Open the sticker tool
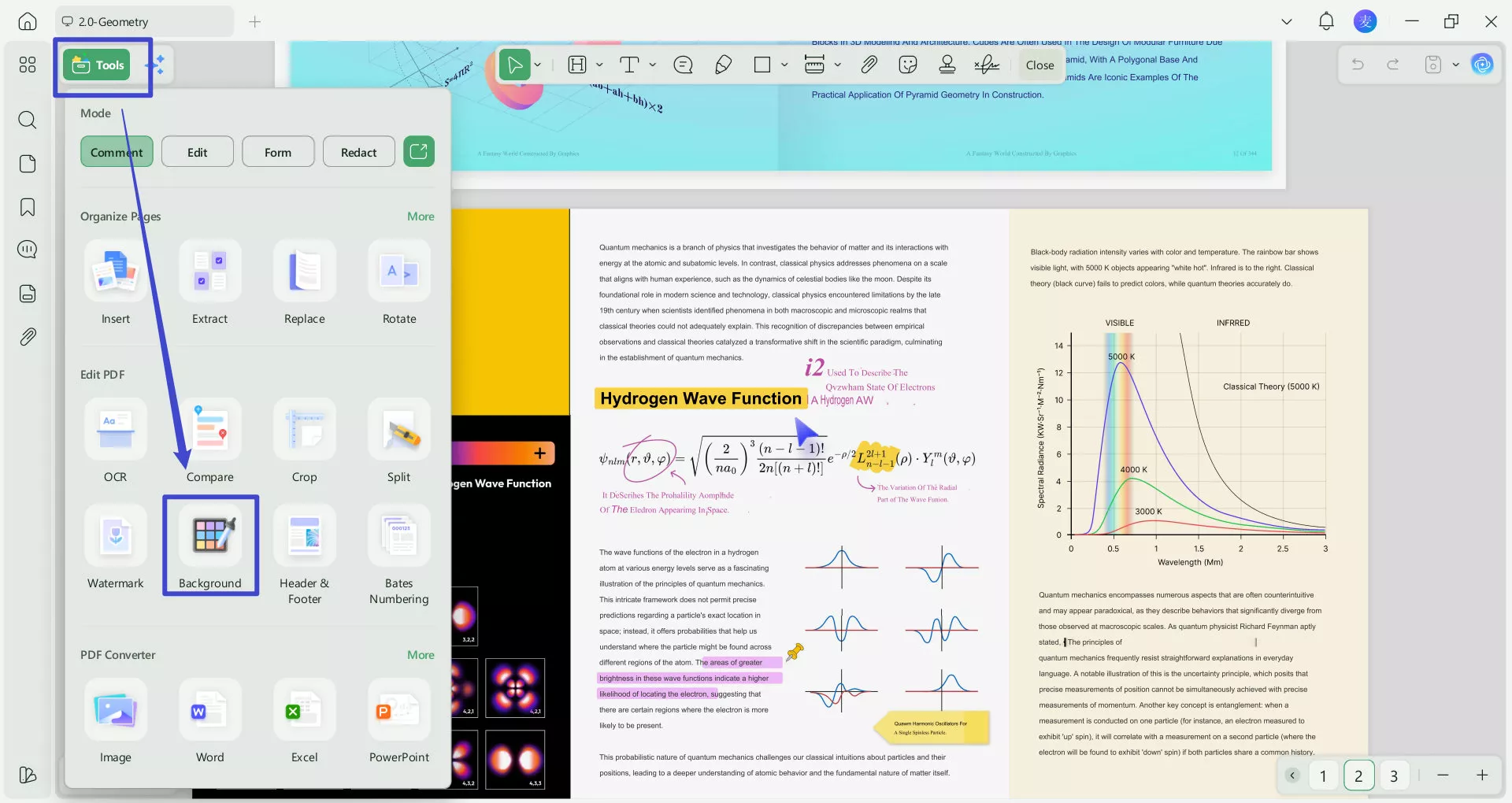Image resolution: width=1512 pixels, height=803 pixels. (x=908, y=65)
